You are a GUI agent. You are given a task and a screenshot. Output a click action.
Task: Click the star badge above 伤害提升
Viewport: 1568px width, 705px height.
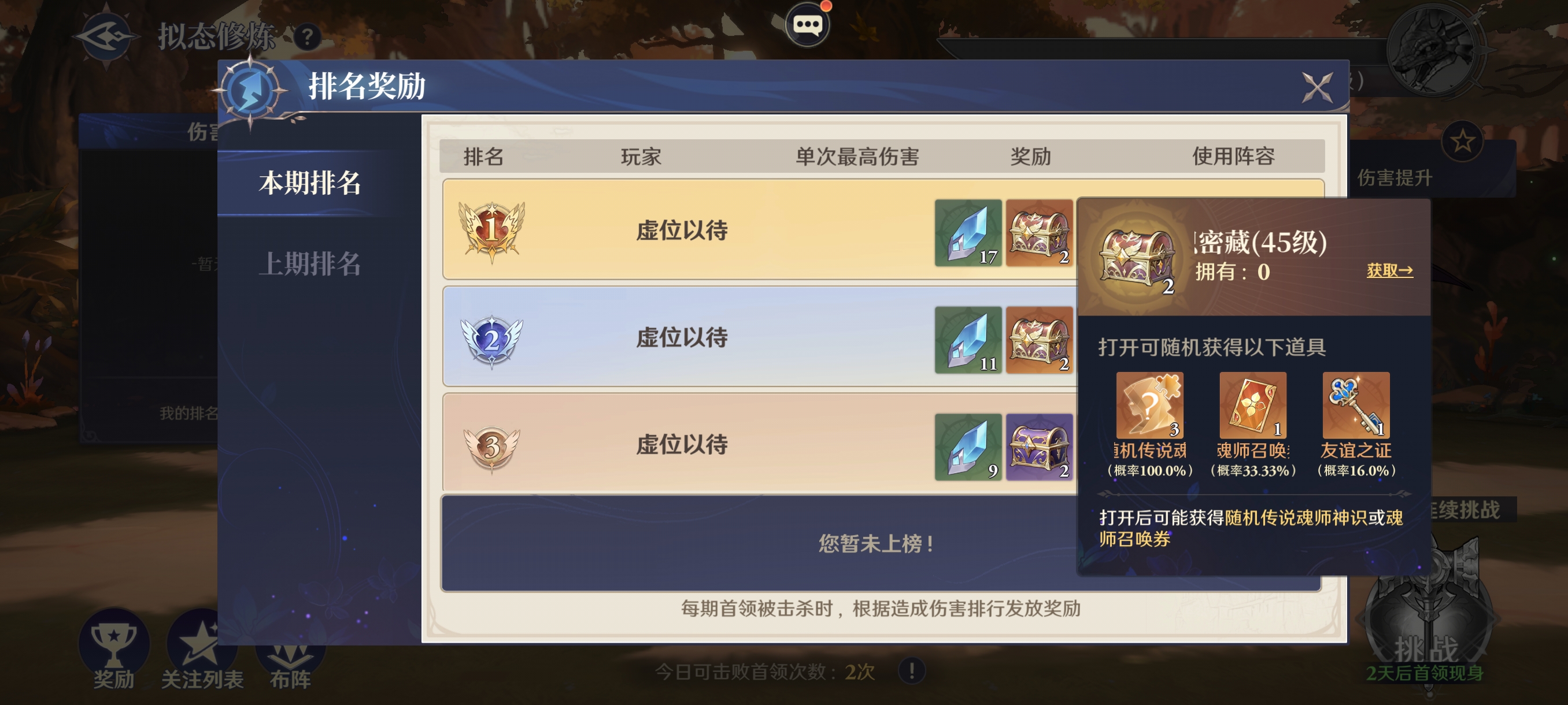coord(1462,141)
